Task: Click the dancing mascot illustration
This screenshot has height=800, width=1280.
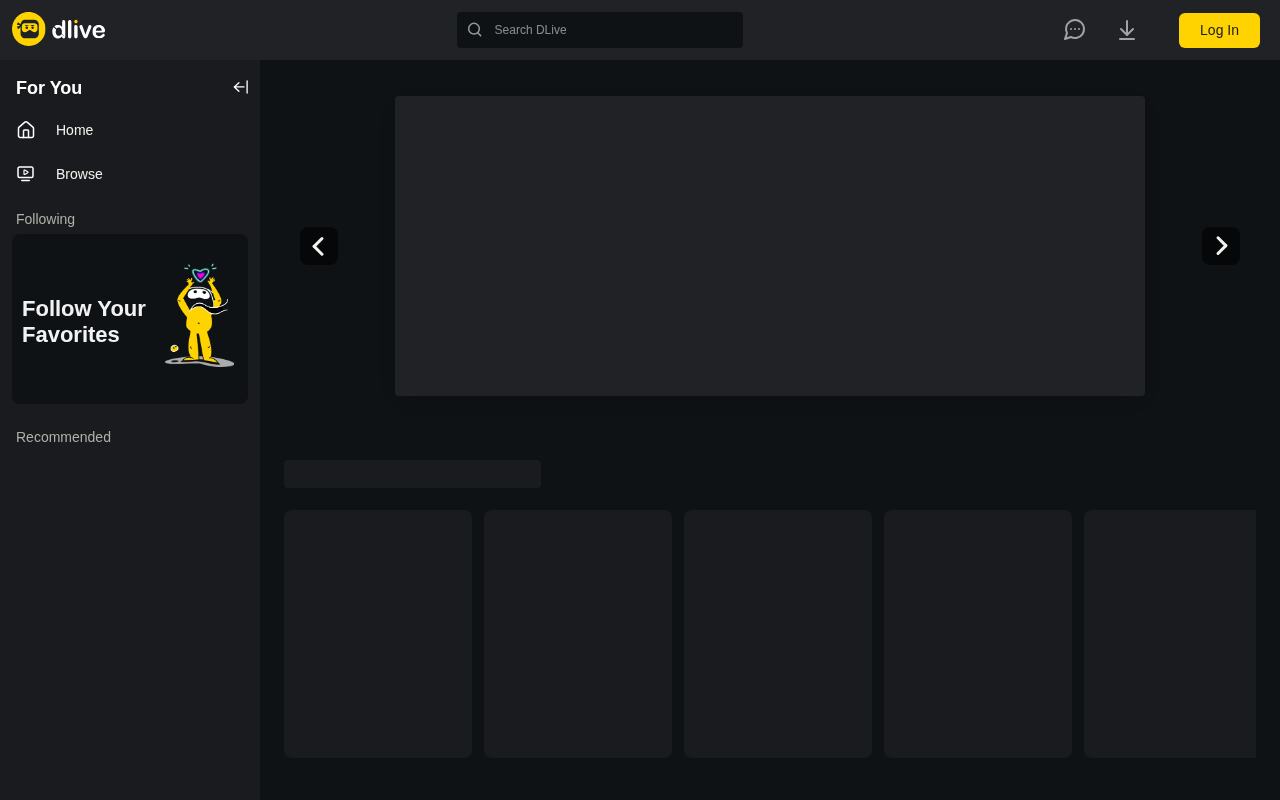Action: [200, 315]
